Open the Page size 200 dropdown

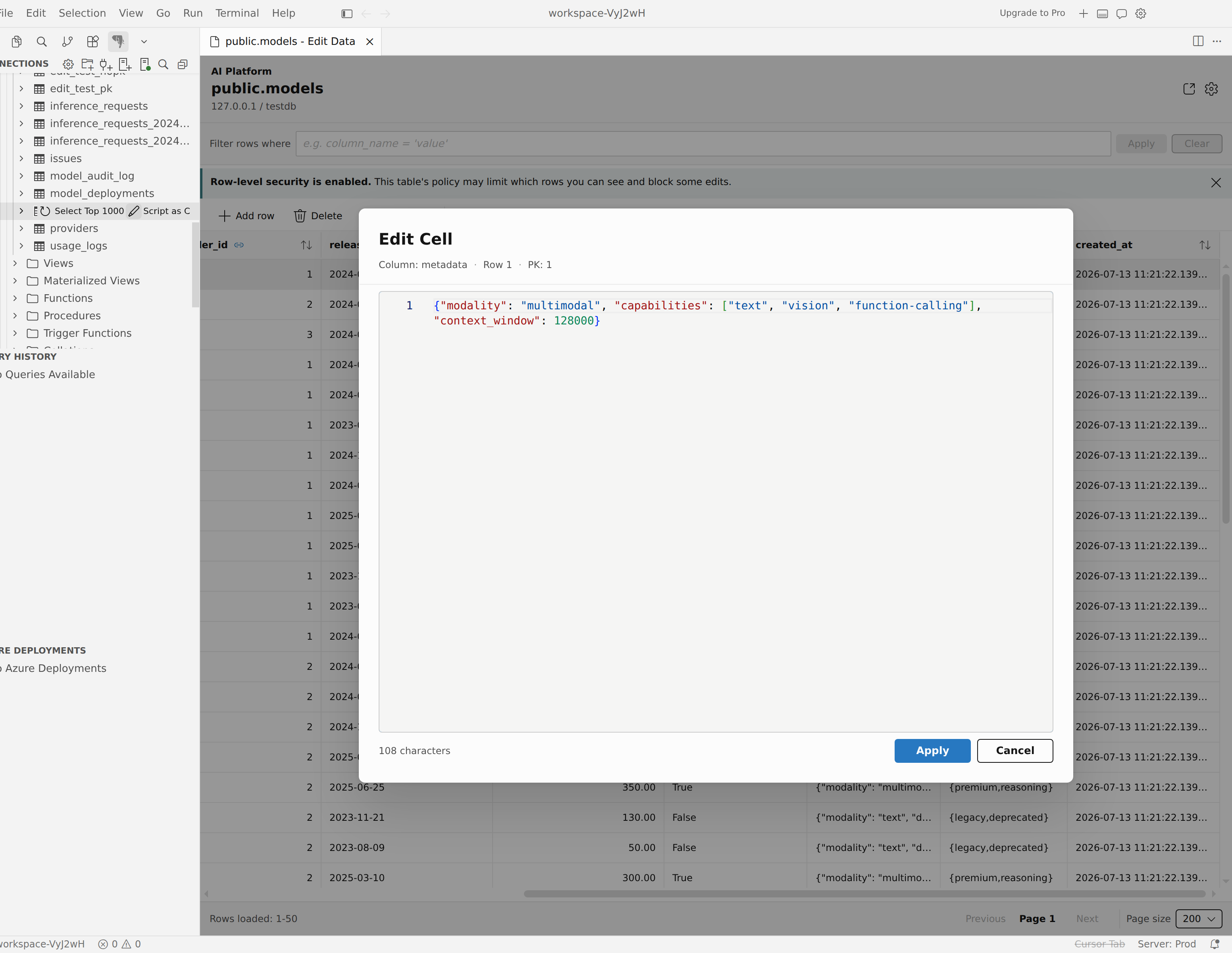[x=1199, y=918]
